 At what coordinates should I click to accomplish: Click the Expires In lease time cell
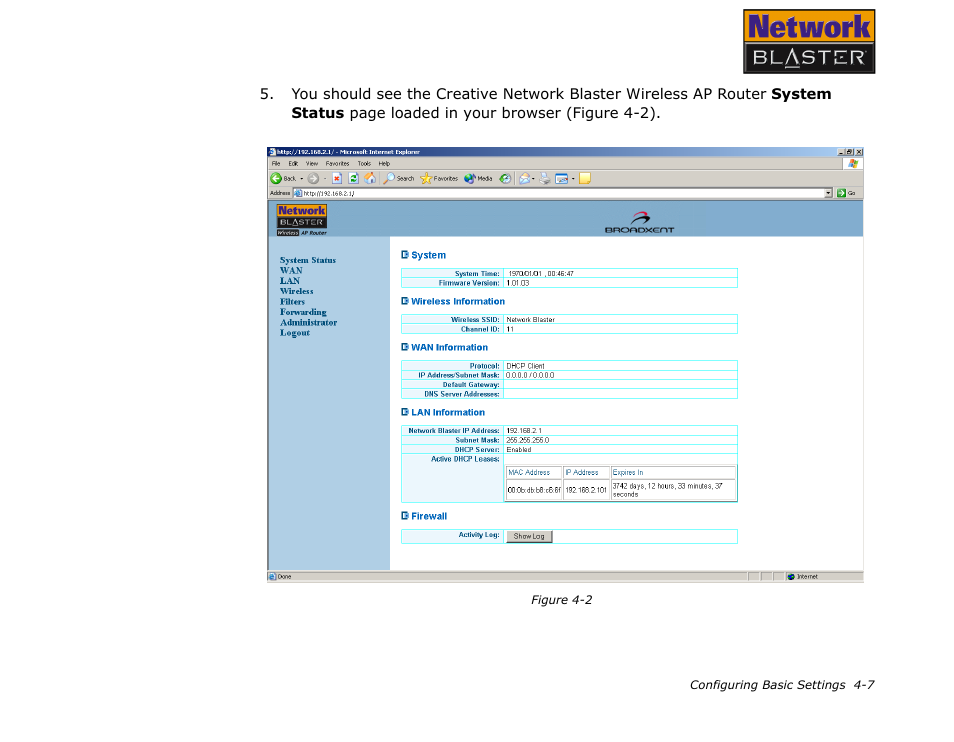click(673, 490)
